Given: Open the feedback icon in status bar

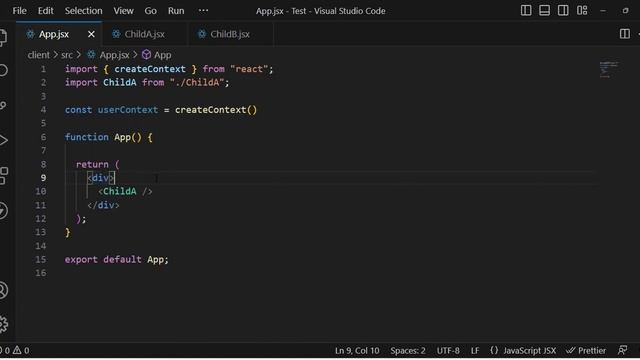Looking at the screenshot, I should click(622, 350).
